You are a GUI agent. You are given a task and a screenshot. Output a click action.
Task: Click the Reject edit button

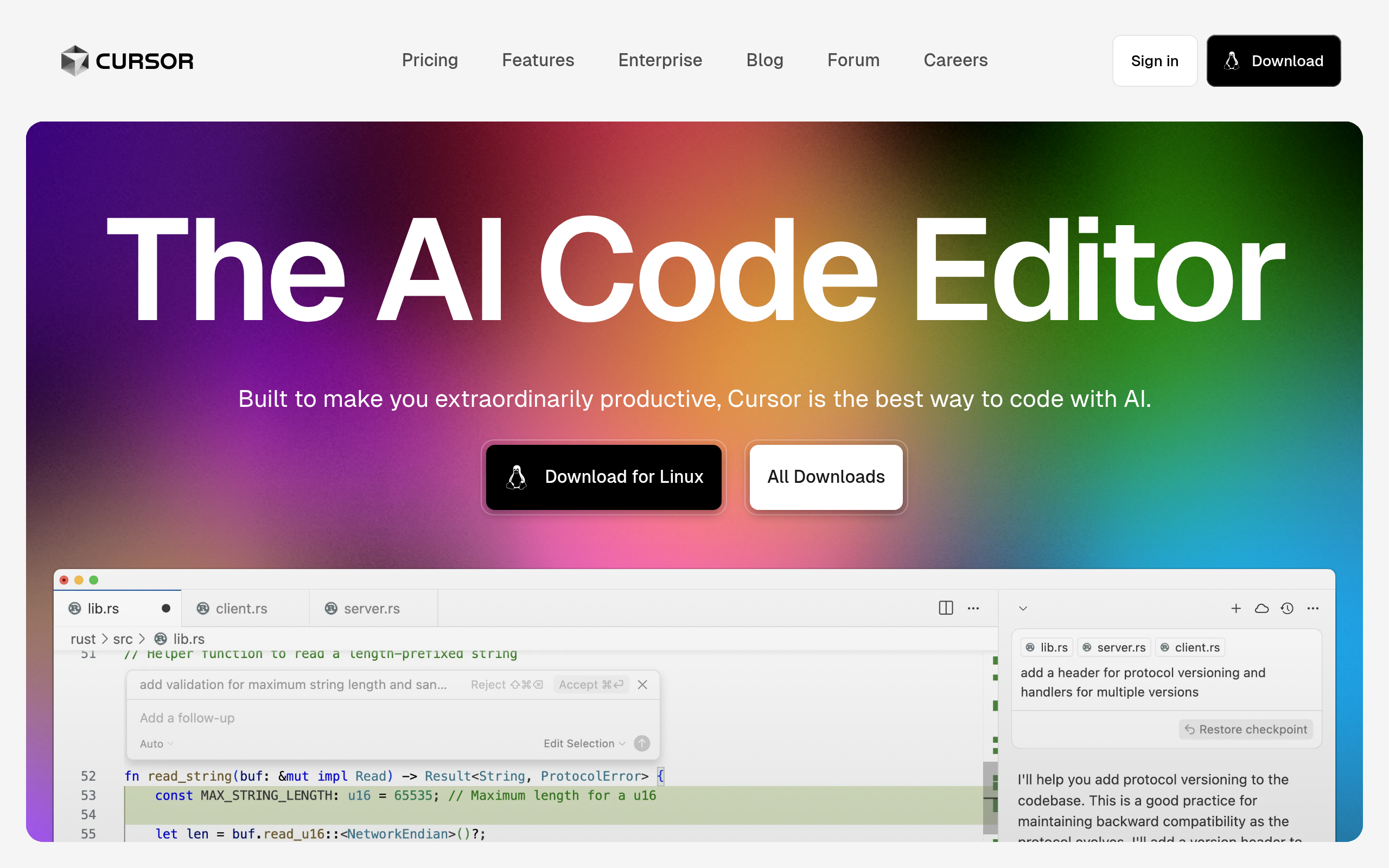click(x=507, y=684)
